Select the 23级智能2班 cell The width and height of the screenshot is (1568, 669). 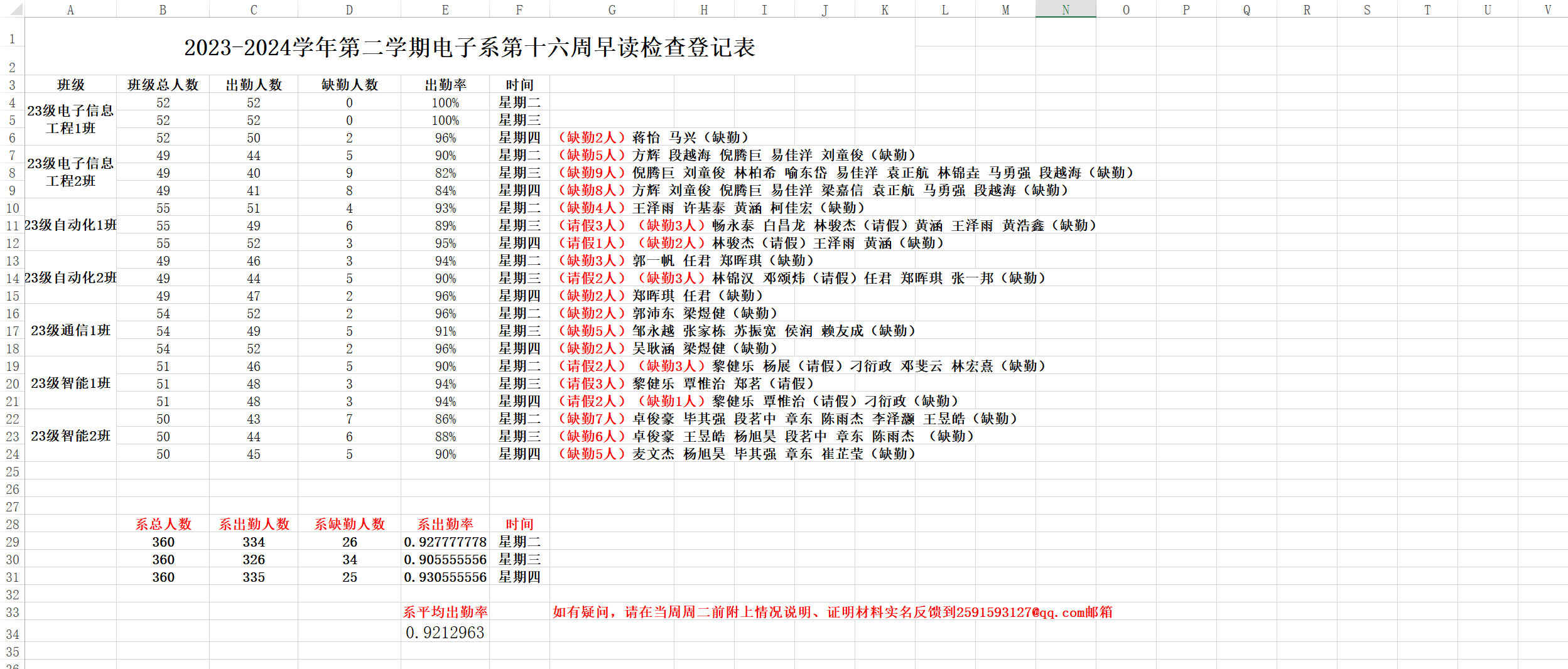(x=70, y=436)
